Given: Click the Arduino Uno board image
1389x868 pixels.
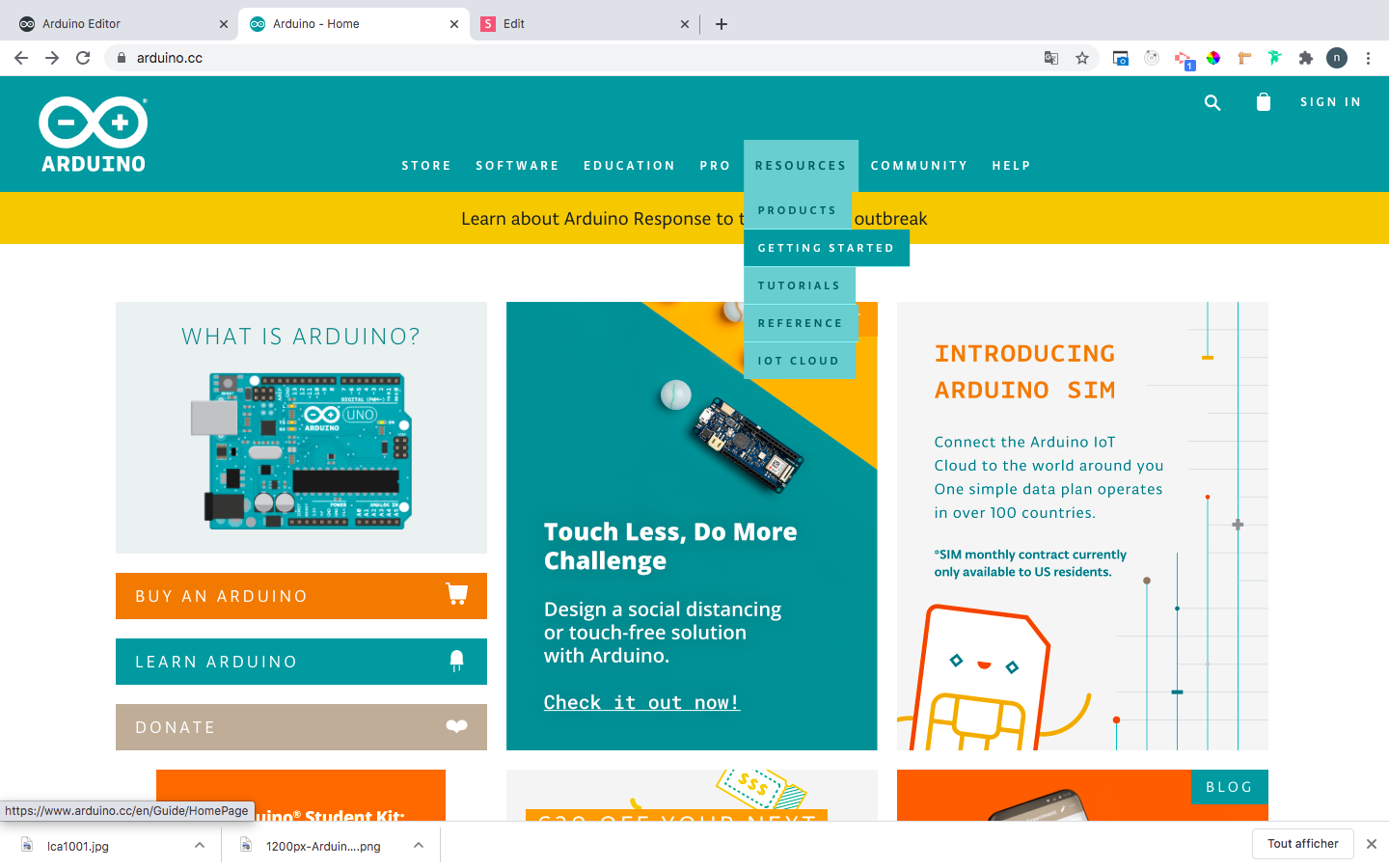Looking at the screenshot, I should (301, 450).
